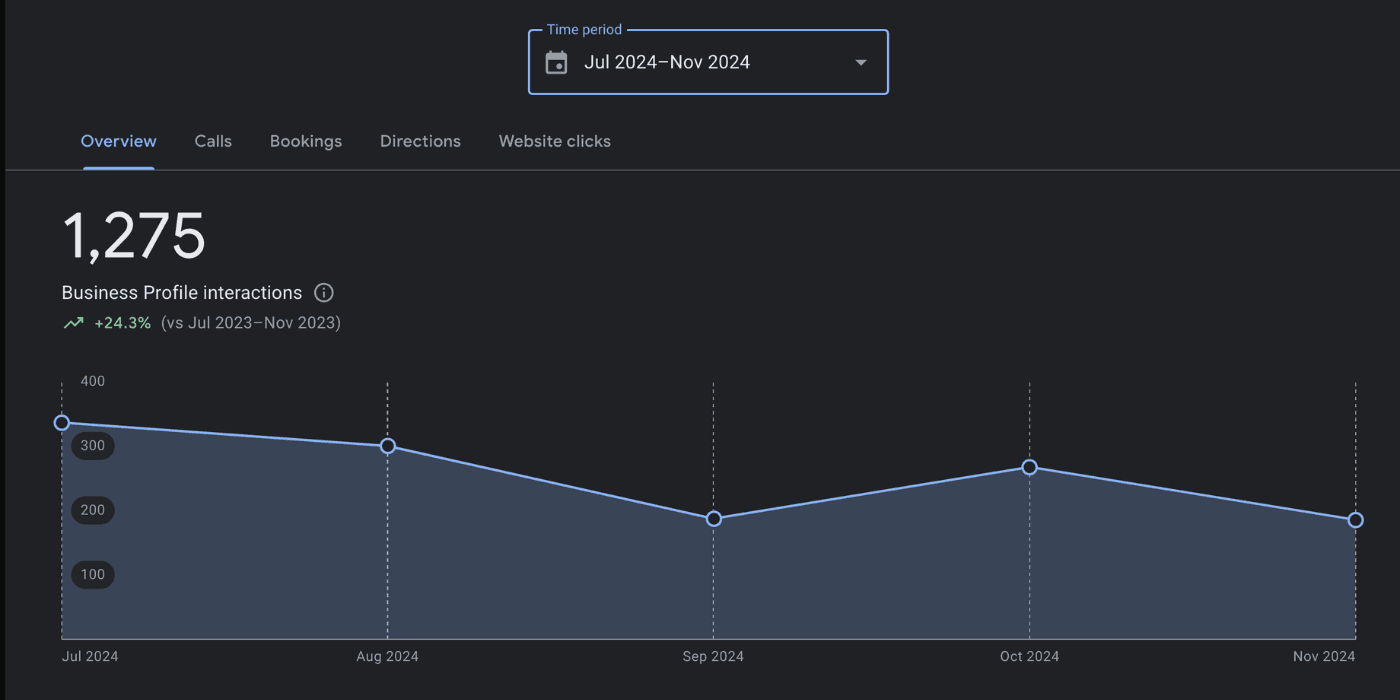This screenshot has height=700, width=1400.
Task: Click the vs Jul 2023–Nov 2023 comparison text
Action: (250, 322)
